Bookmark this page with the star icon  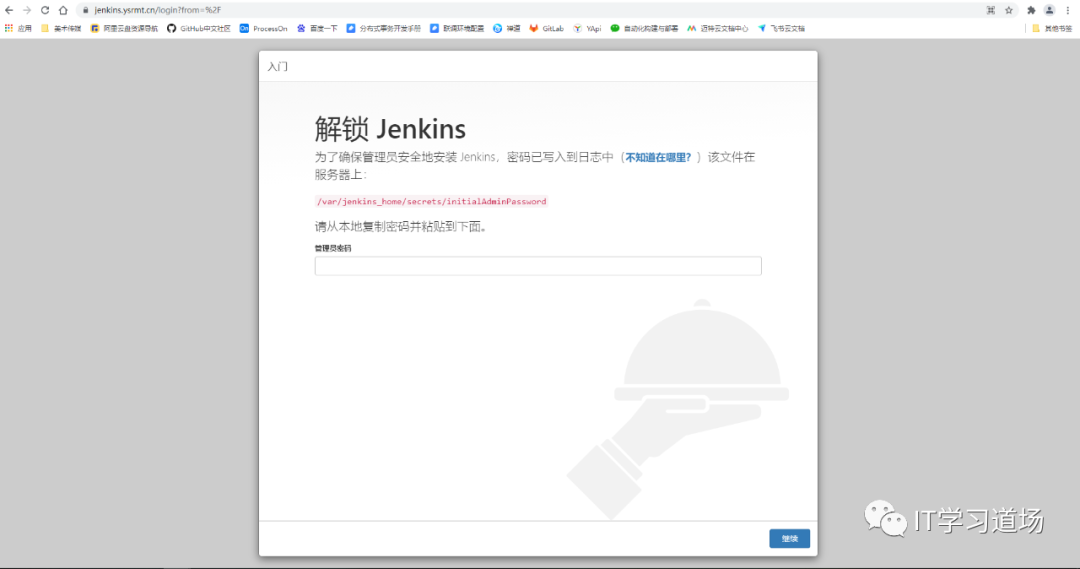point(1008,10)
